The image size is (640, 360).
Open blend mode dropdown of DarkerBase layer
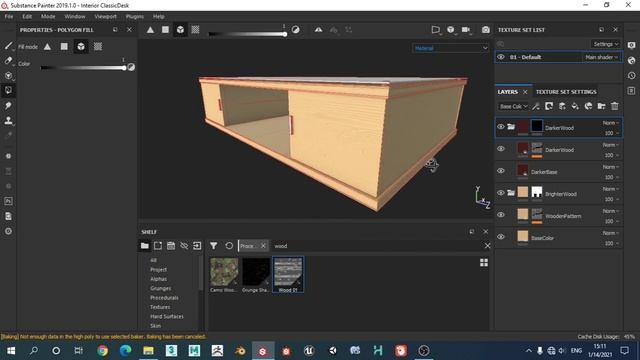pos(611,167)
